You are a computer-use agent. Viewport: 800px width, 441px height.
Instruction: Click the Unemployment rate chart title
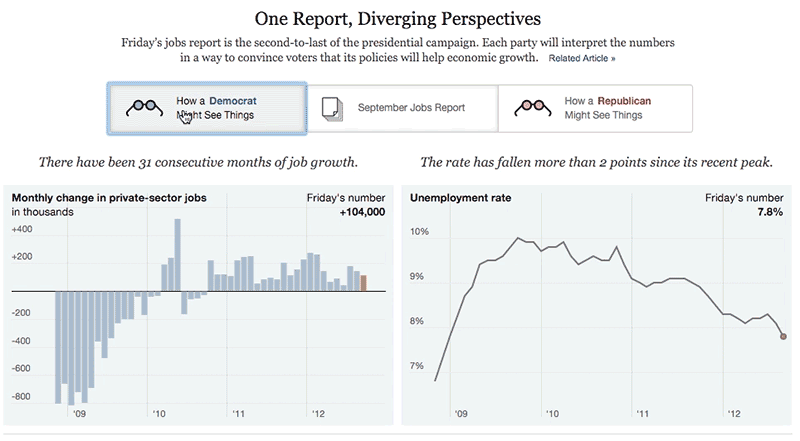[x=460, y=198]
